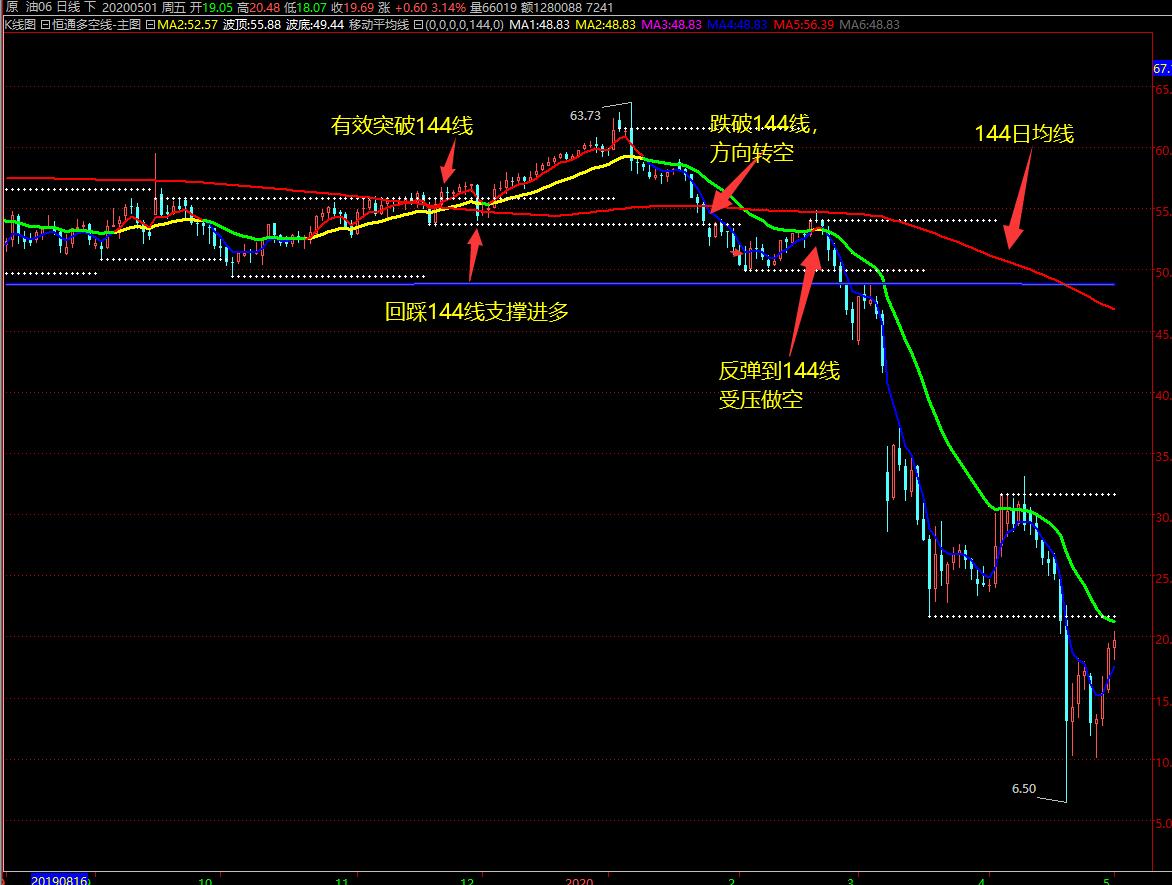Click the 反弹到144线 annotation text
The height and width of the screenshot is (885, 1172).
[x=779, y=370]
